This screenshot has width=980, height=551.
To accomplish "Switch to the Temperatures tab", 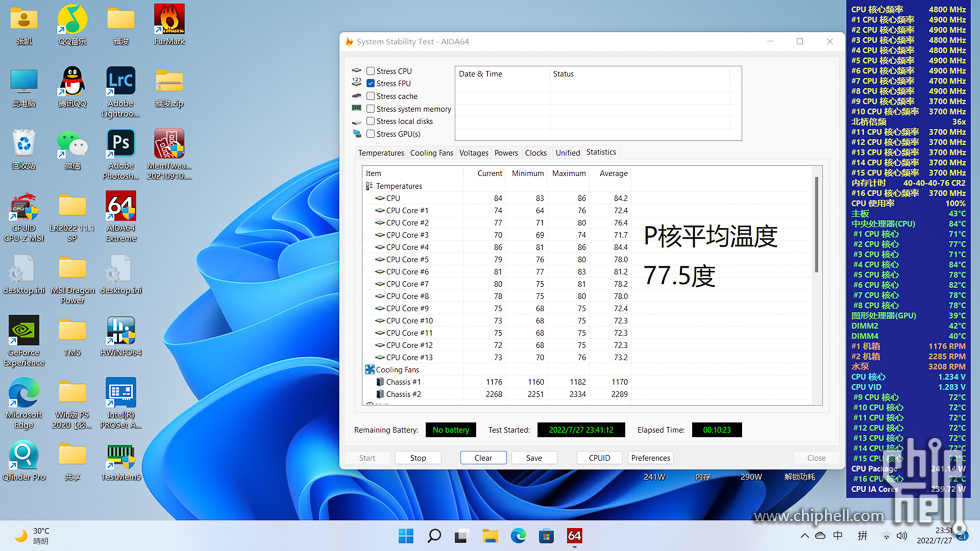I will pos(381,153).
